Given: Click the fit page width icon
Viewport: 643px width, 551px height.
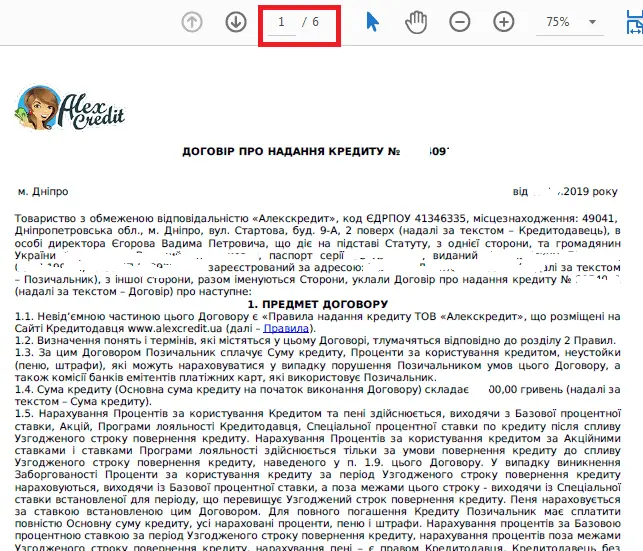Looking at the screenshot, I should pos(635,22).
